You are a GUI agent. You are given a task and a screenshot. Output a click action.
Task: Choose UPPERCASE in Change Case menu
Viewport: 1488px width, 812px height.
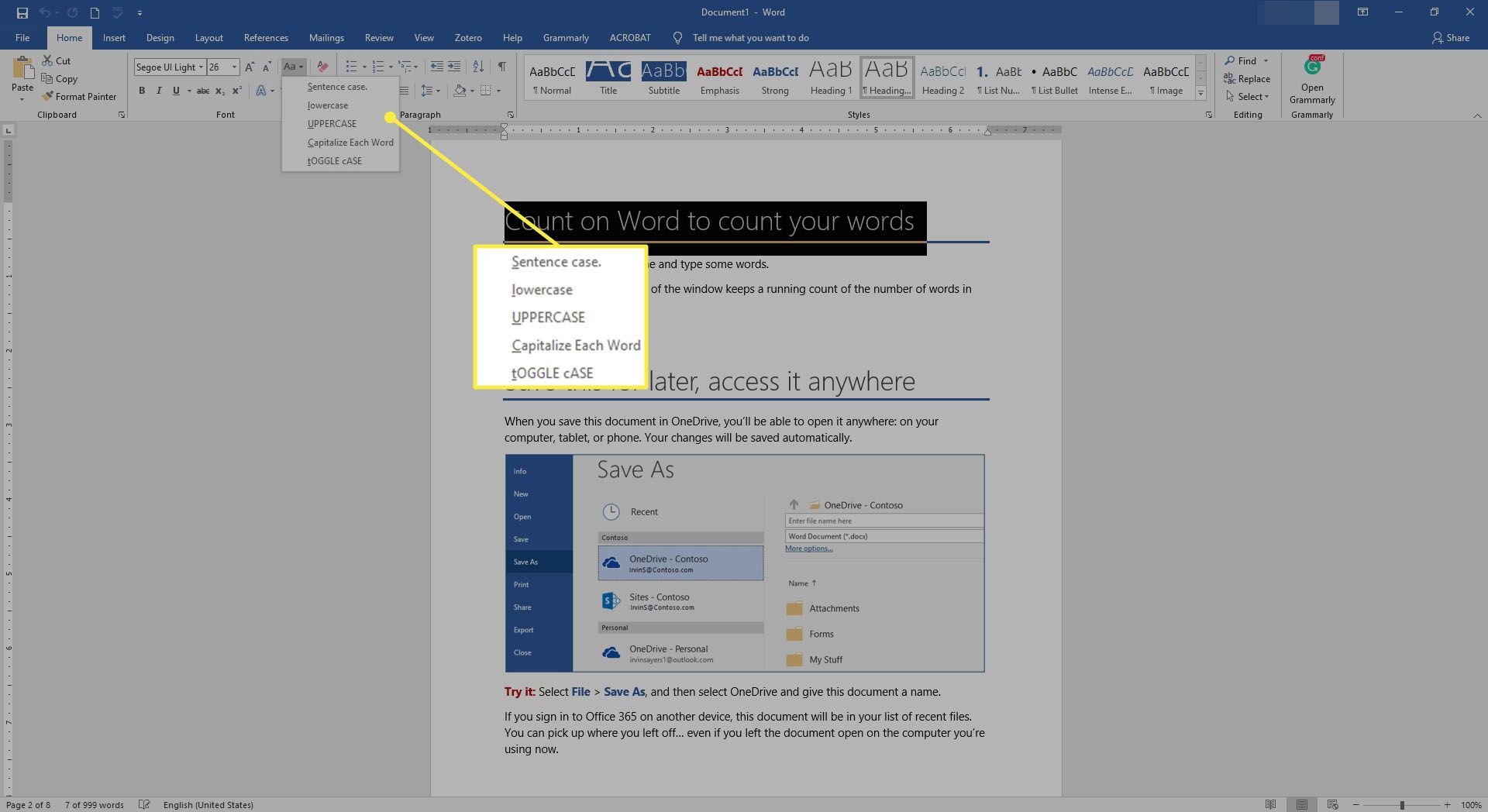[x=332, y=123]
